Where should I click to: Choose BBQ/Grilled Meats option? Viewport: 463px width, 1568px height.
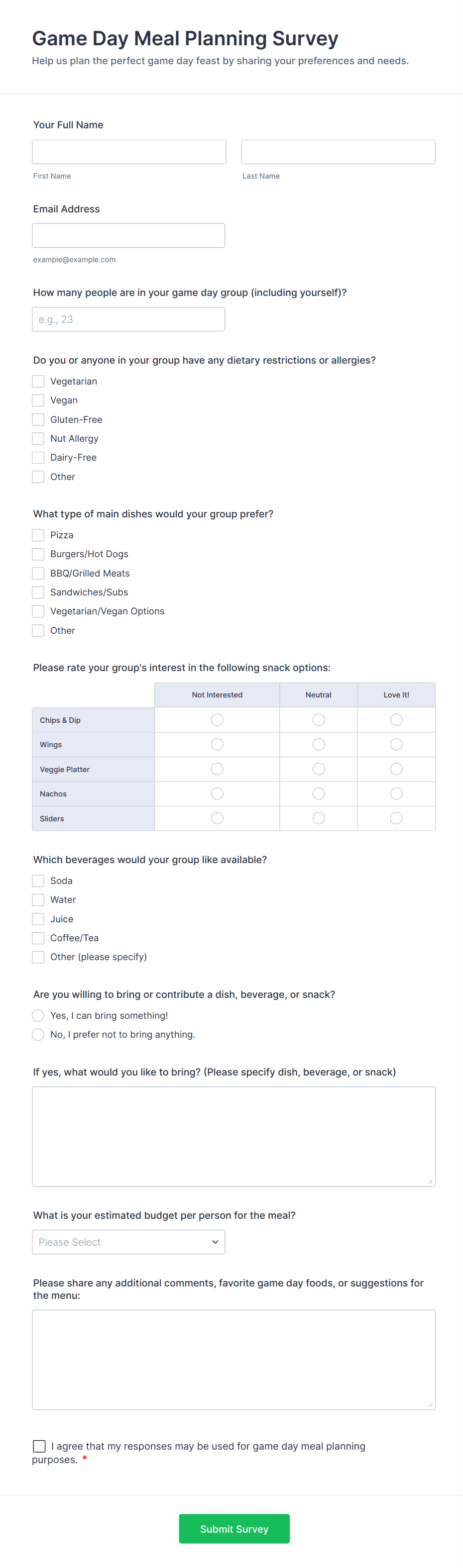pos(38,574)
